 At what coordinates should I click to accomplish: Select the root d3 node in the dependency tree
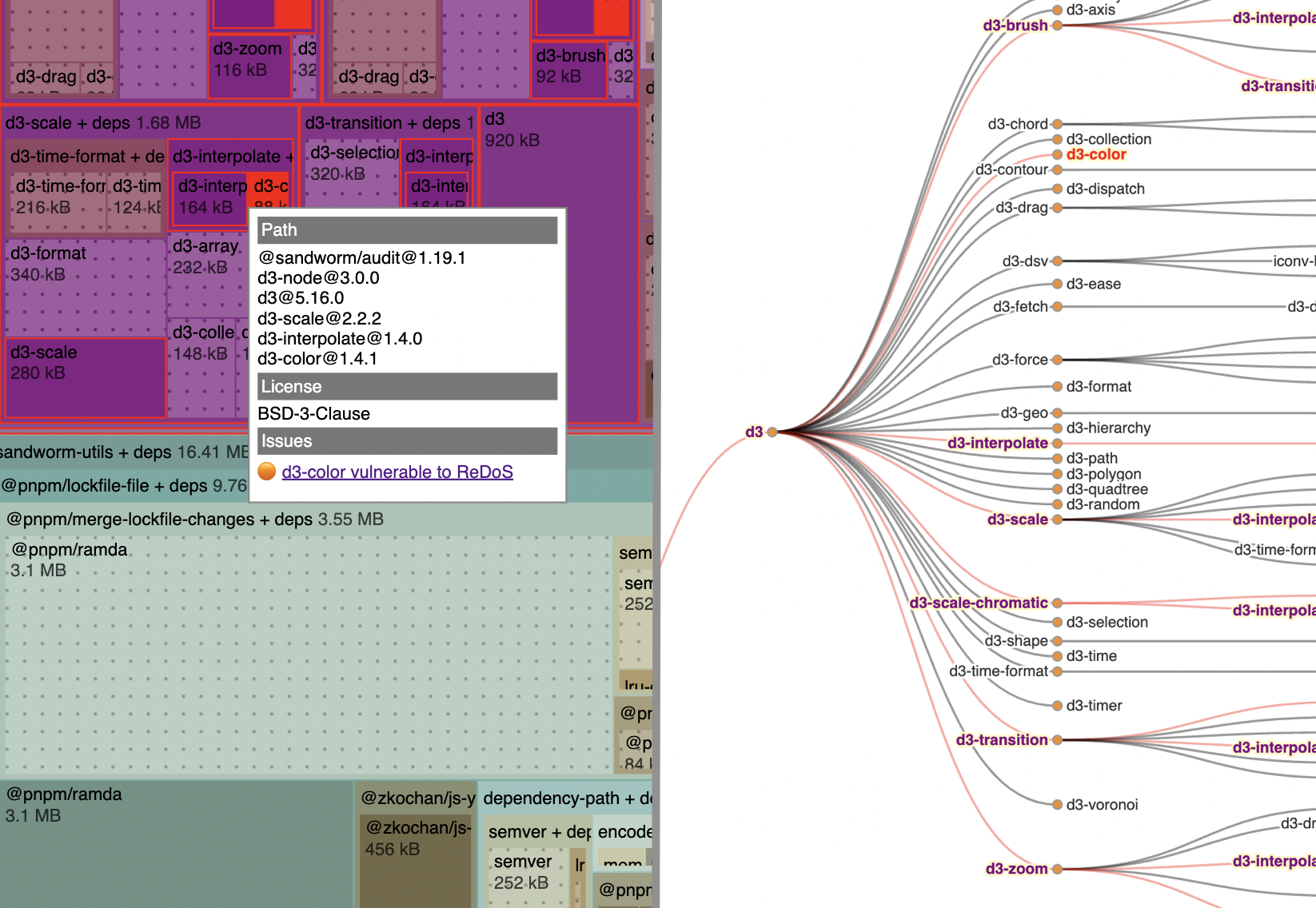coord(772,432)
